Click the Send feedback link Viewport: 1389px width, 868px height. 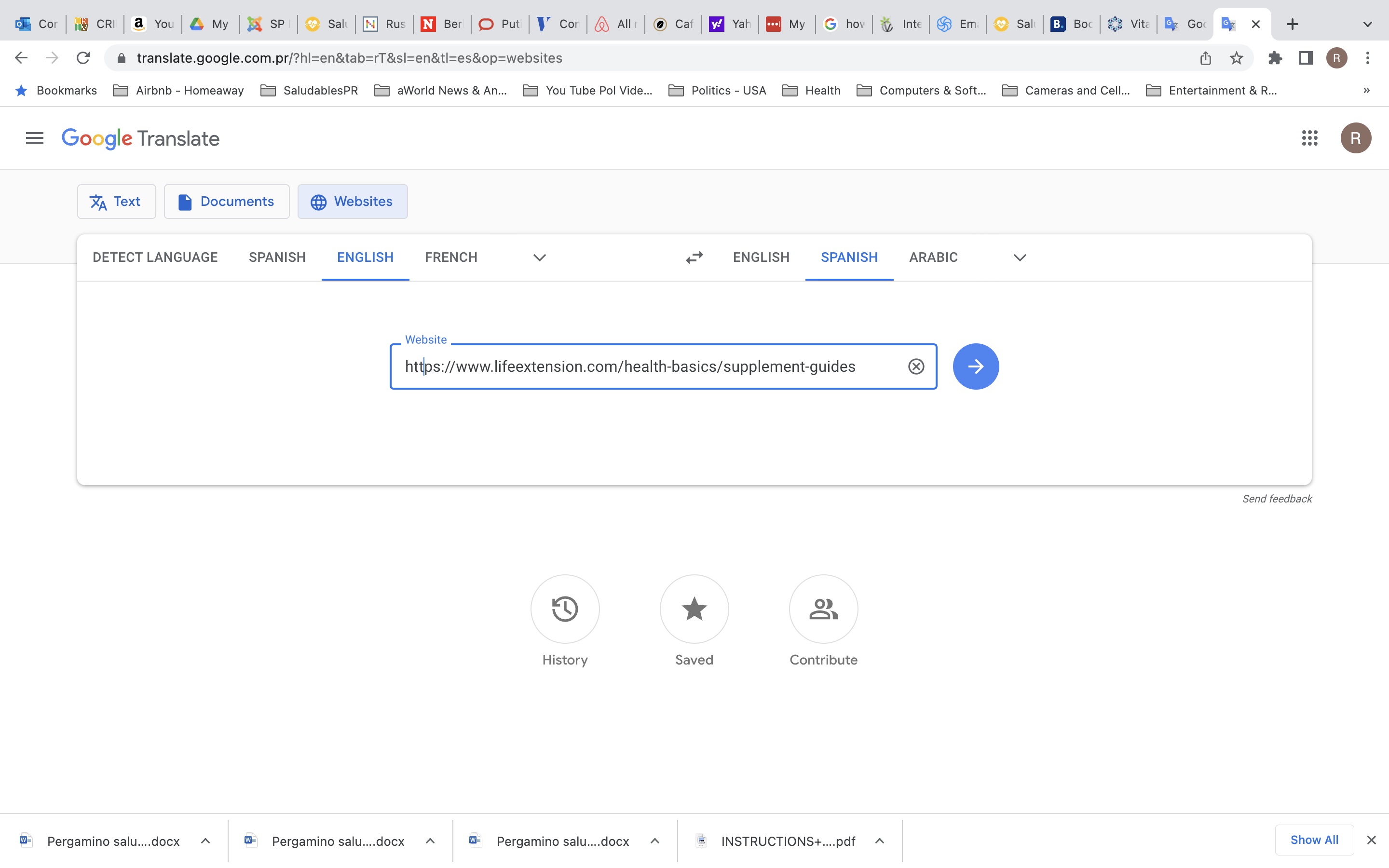(1277, 499)
